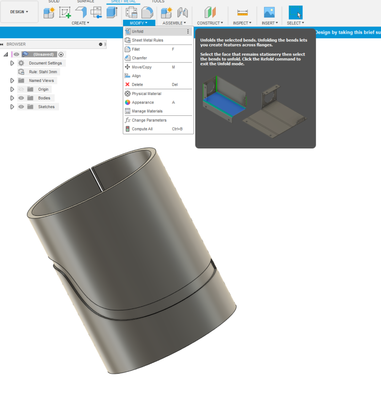
Task: Switch to the SHEET METAL tab
Action: click(123, 2)
